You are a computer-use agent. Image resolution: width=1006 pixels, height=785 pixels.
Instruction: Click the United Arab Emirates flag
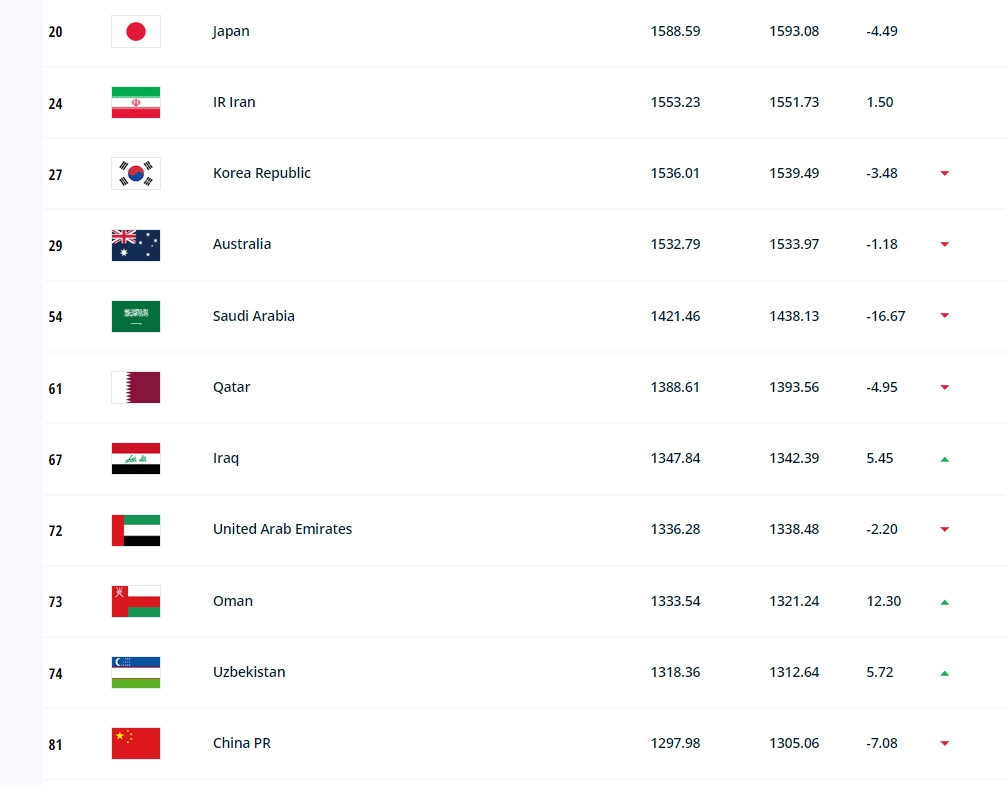[136, 529]
